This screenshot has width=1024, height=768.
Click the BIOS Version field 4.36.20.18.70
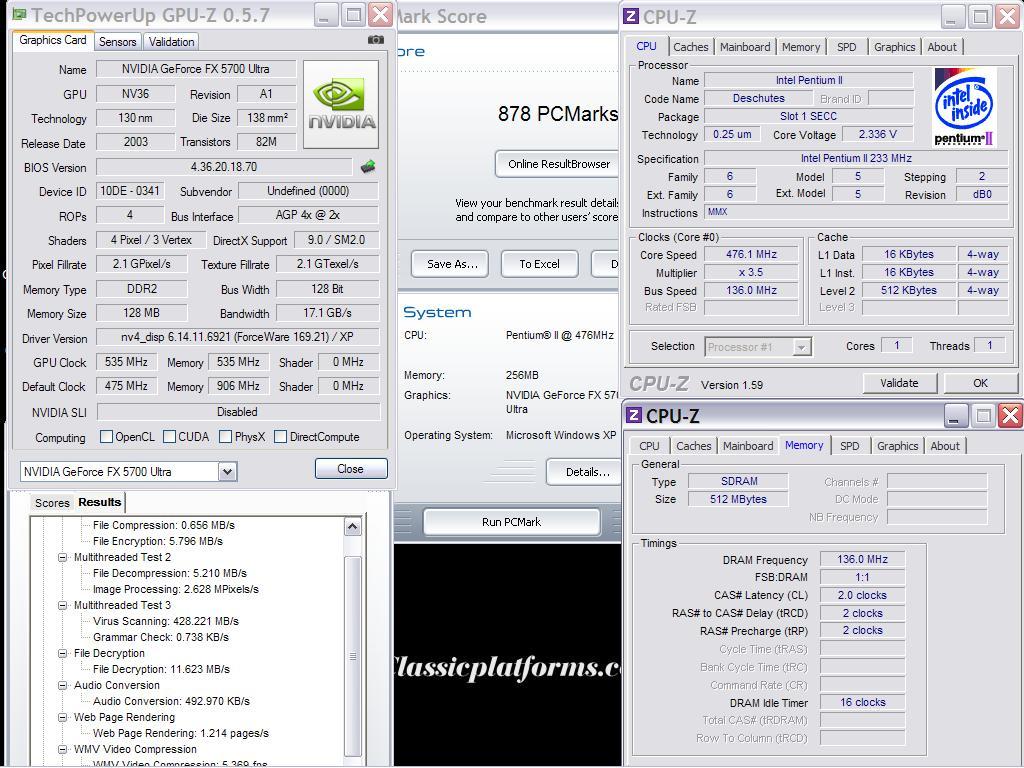pyautogui.click(x=224, y=167)
